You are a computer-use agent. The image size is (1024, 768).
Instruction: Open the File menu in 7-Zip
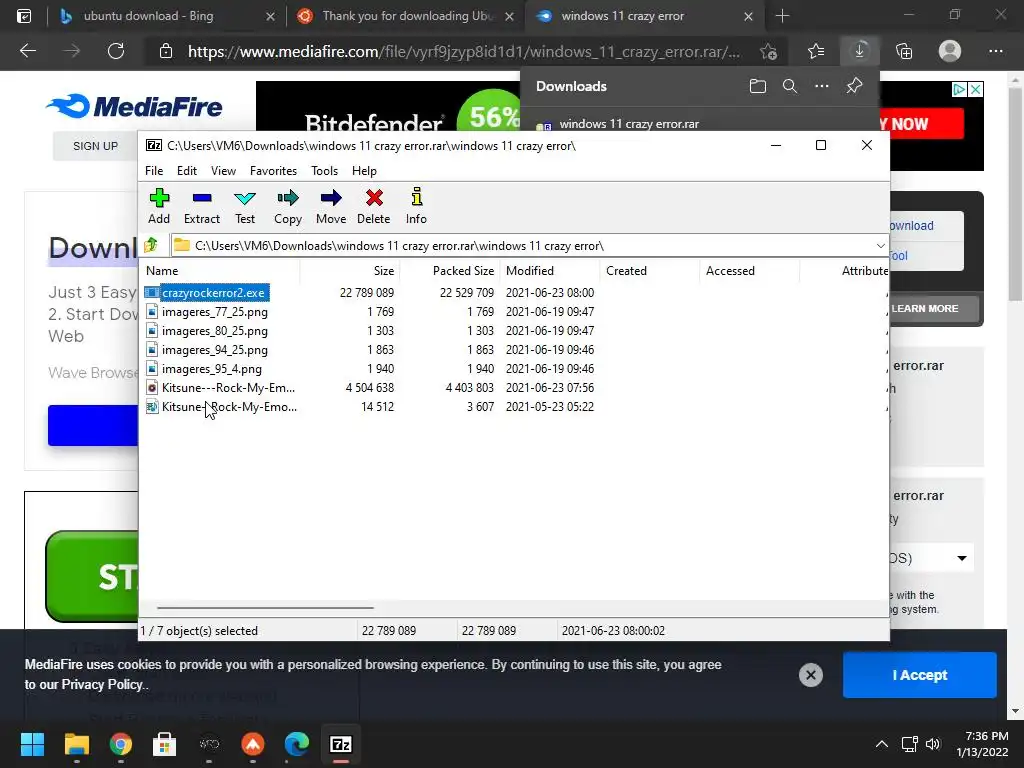pos(154,170)
